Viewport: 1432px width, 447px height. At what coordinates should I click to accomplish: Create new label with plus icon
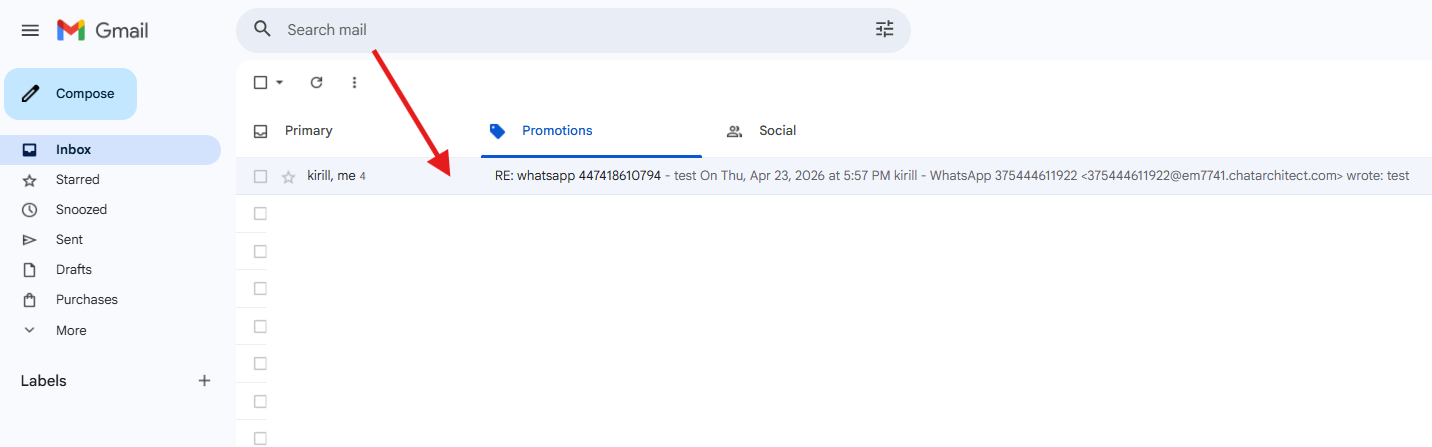204,380
